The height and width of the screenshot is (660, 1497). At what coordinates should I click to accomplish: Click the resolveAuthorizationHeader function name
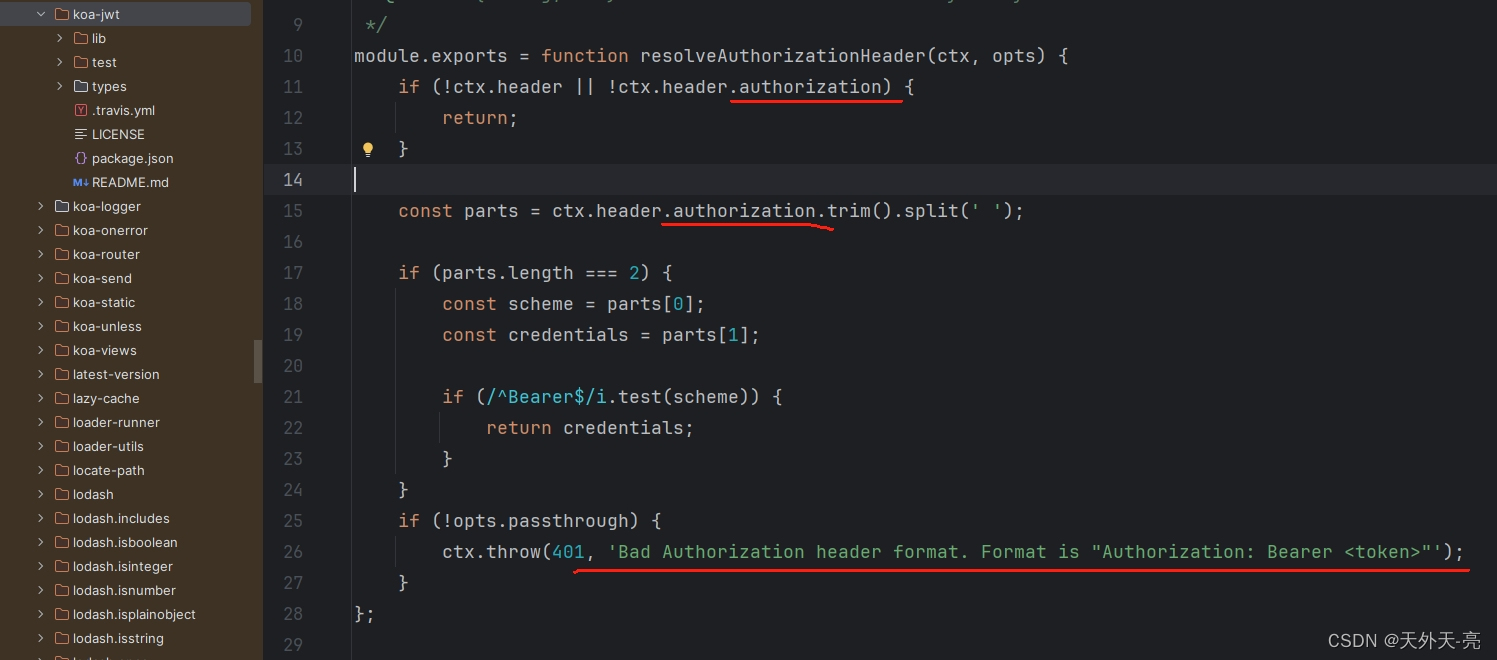pos(783,56)
